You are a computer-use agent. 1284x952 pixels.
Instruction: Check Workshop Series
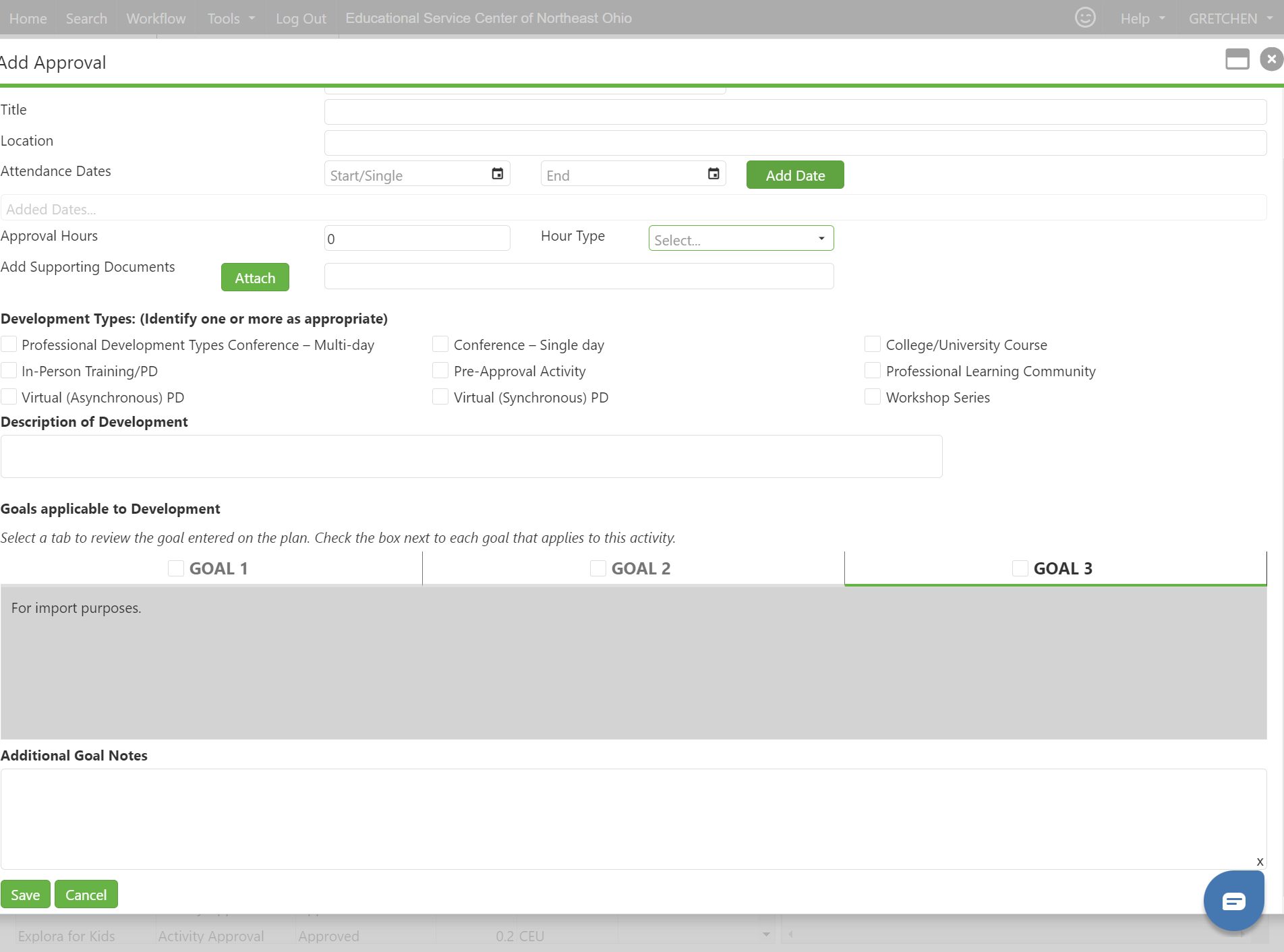(873, 397)
